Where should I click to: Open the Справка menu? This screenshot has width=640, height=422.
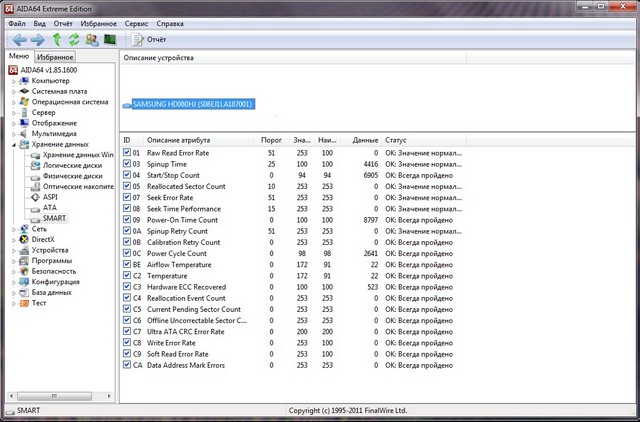coord(170,24)
